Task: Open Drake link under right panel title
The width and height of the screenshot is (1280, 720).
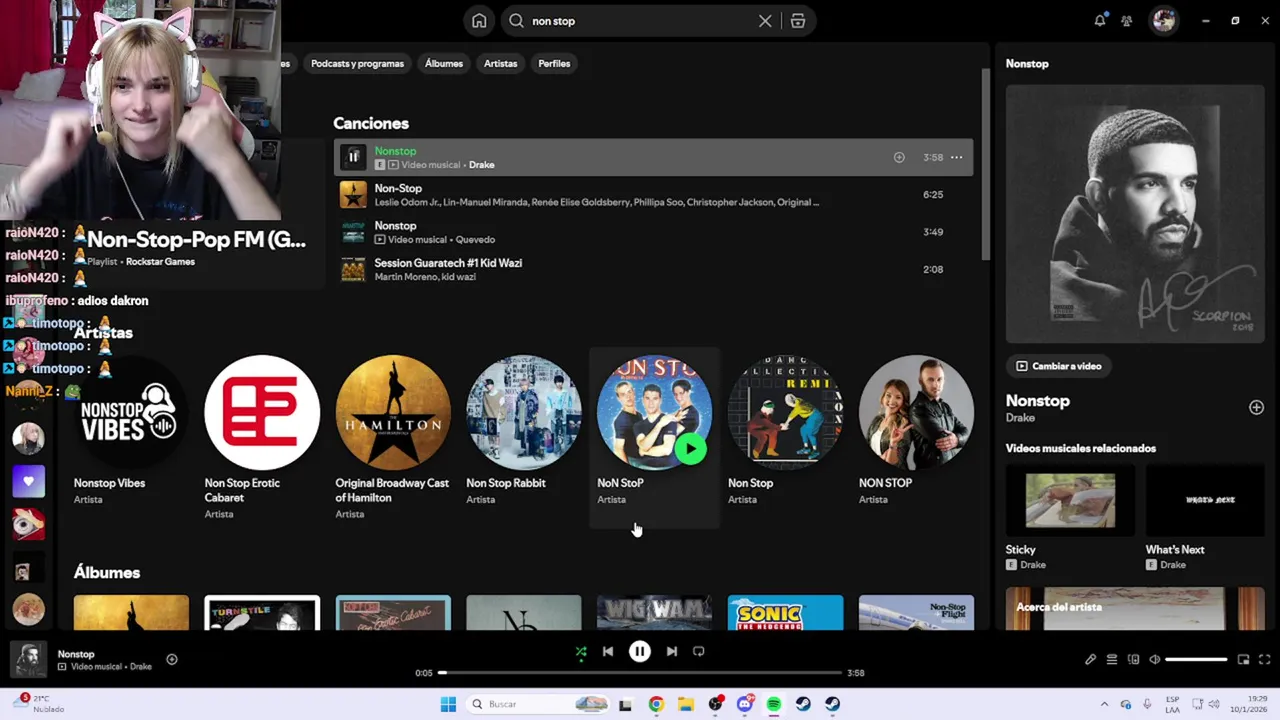Action: click(1020, 418)
